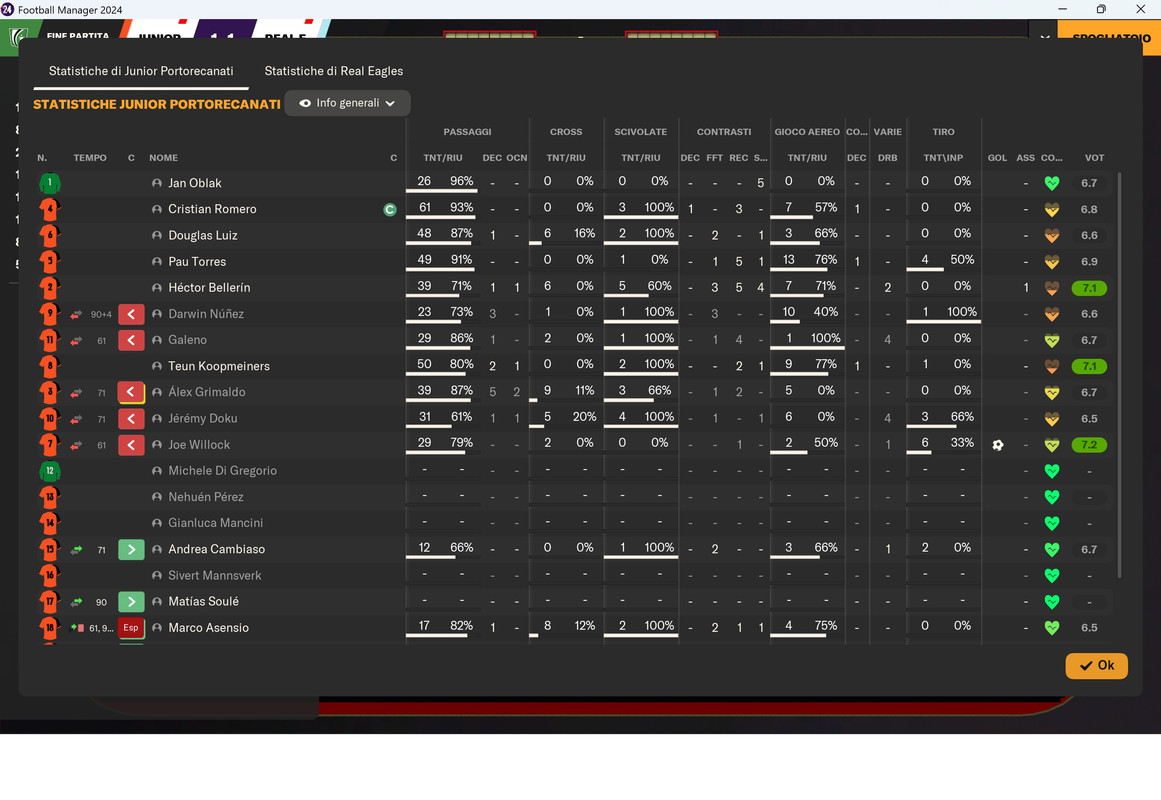Sort by the VOT rating column header
This screenshot has width=1161, height=800.
pos(1094,158)
